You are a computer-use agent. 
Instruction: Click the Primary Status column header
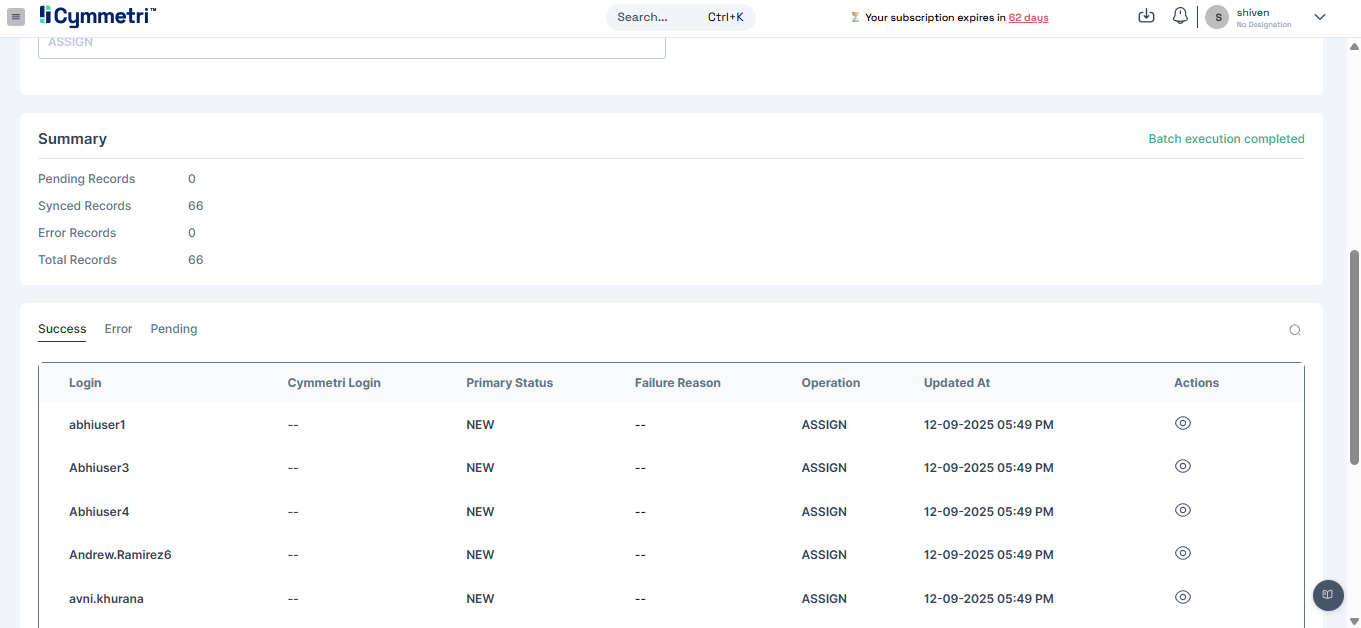tap(509, 383)
